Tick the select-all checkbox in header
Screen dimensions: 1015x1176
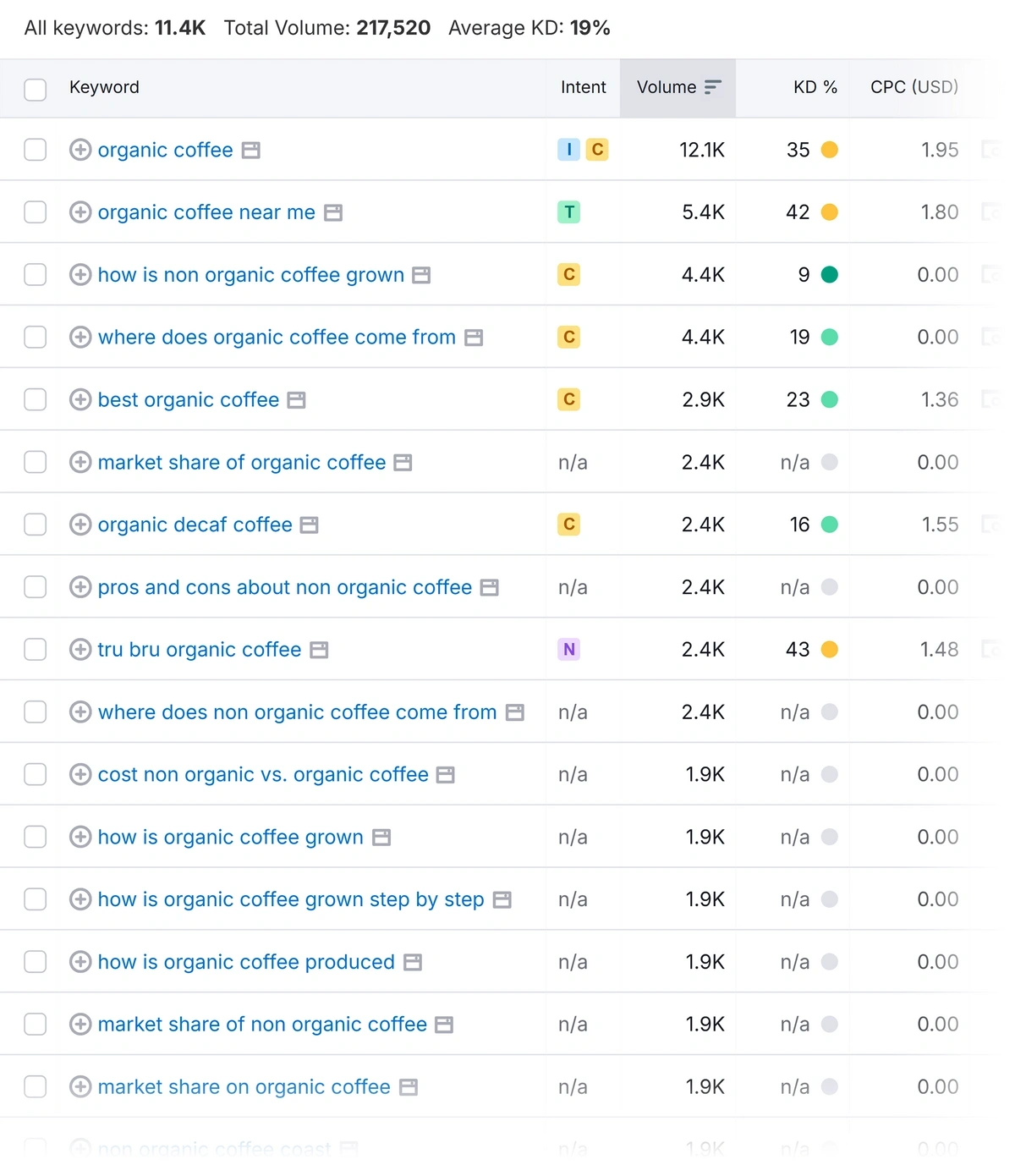click(36, 89)
